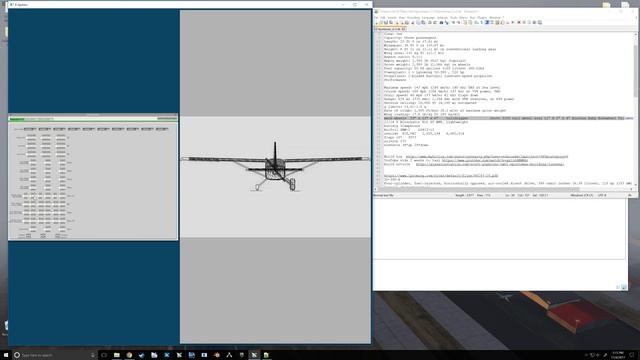Click the Replace icon in Notepad++ toolbar
Image resolution: width=640 pixels, height=360 pixels.
447,22
